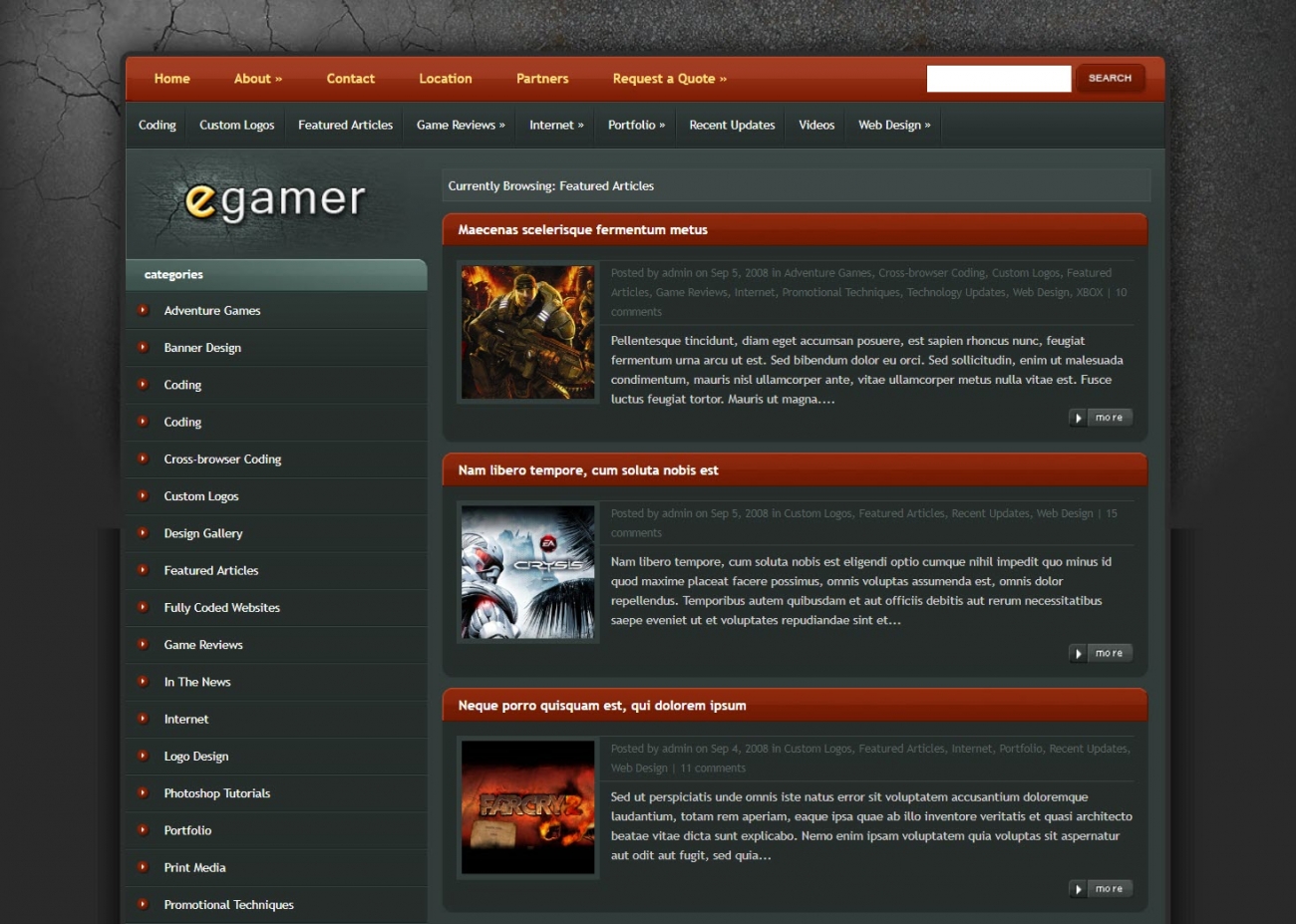Open the article titled Nam libero tempore
This screenshot has height=924, width=1296.
coord(586,470)
